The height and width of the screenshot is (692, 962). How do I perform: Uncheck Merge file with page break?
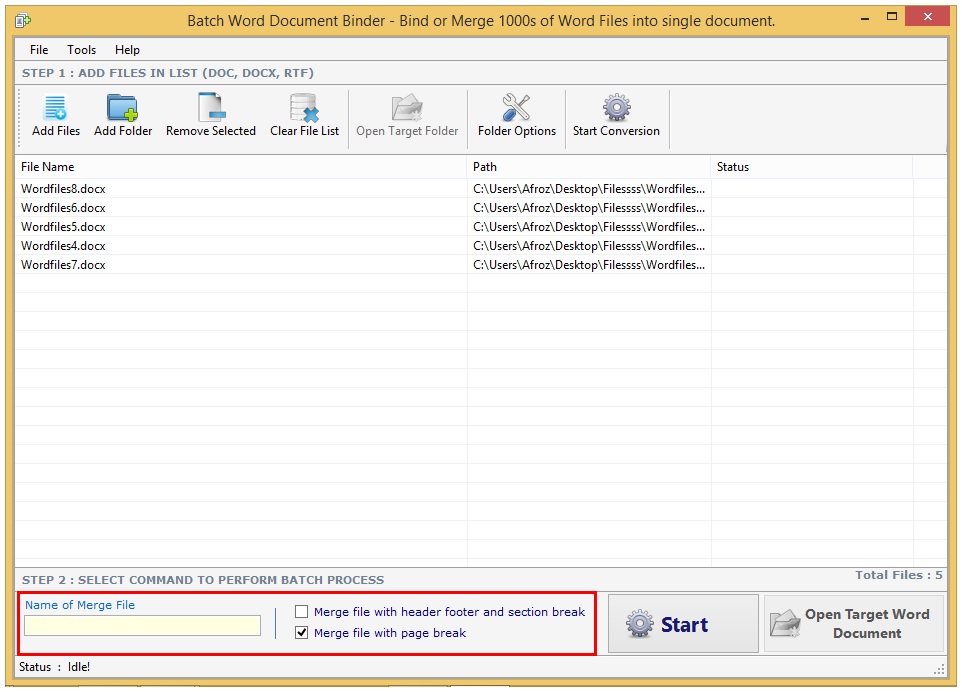click(x=302, y=633)
